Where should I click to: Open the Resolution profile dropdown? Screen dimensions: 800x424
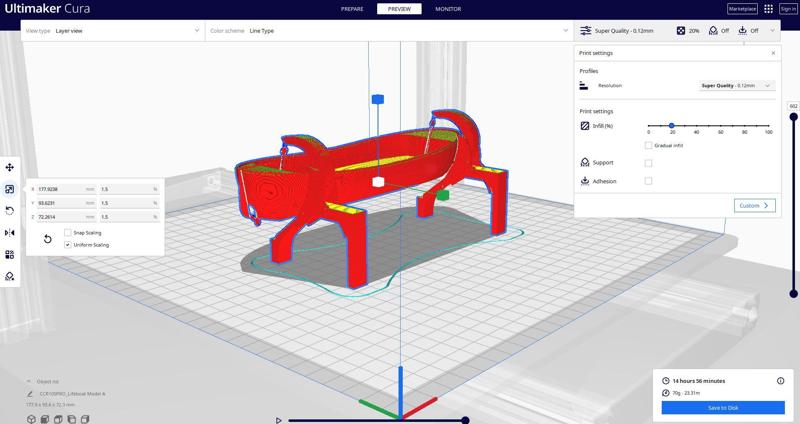click(737, 86)
